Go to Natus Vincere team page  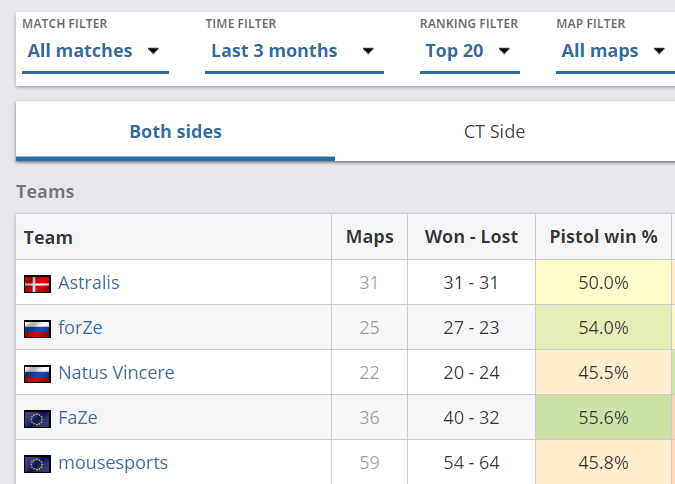pyautogui.click(x=116, y=373)
